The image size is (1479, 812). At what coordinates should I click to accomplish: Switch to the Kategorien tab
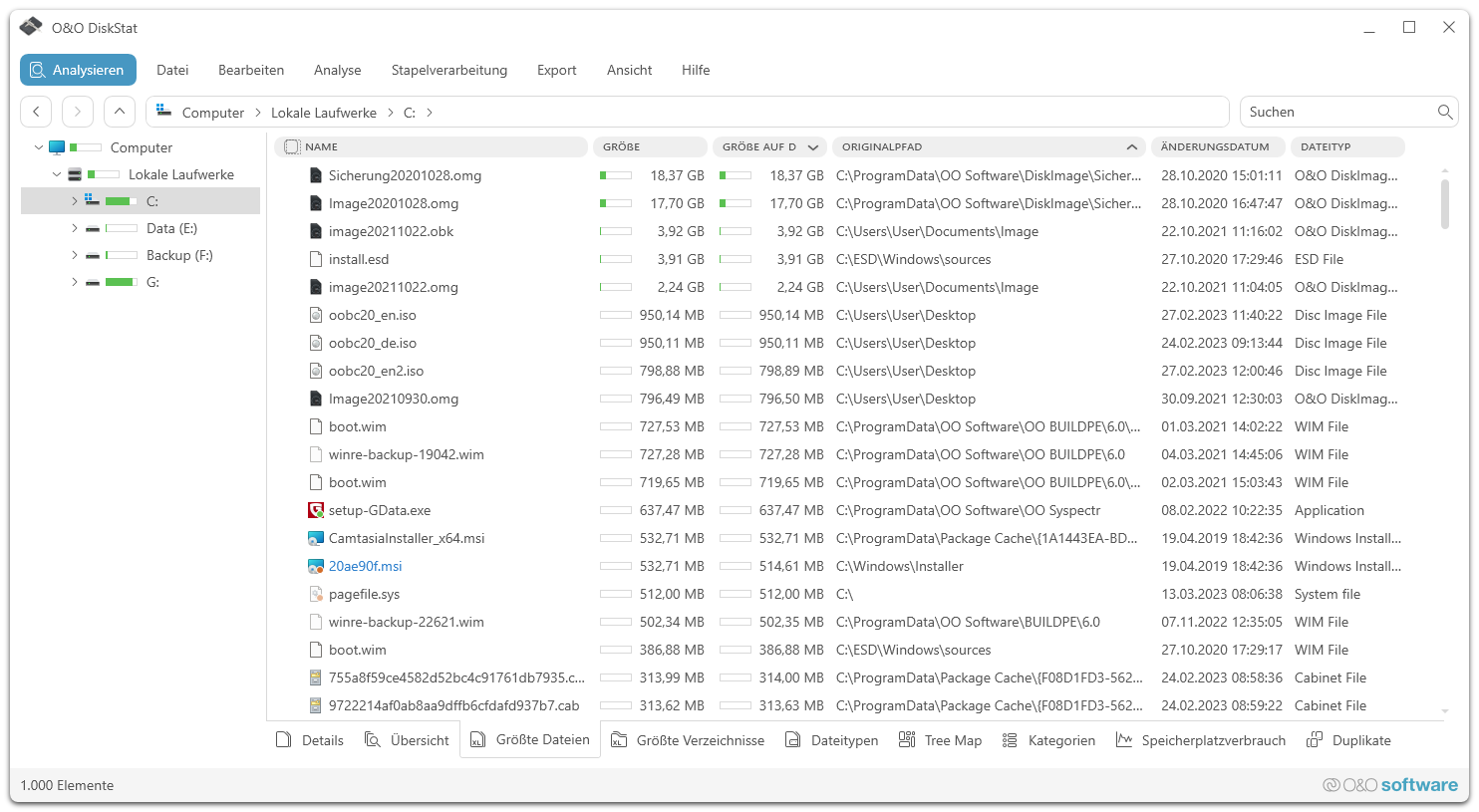[1048, 740]
